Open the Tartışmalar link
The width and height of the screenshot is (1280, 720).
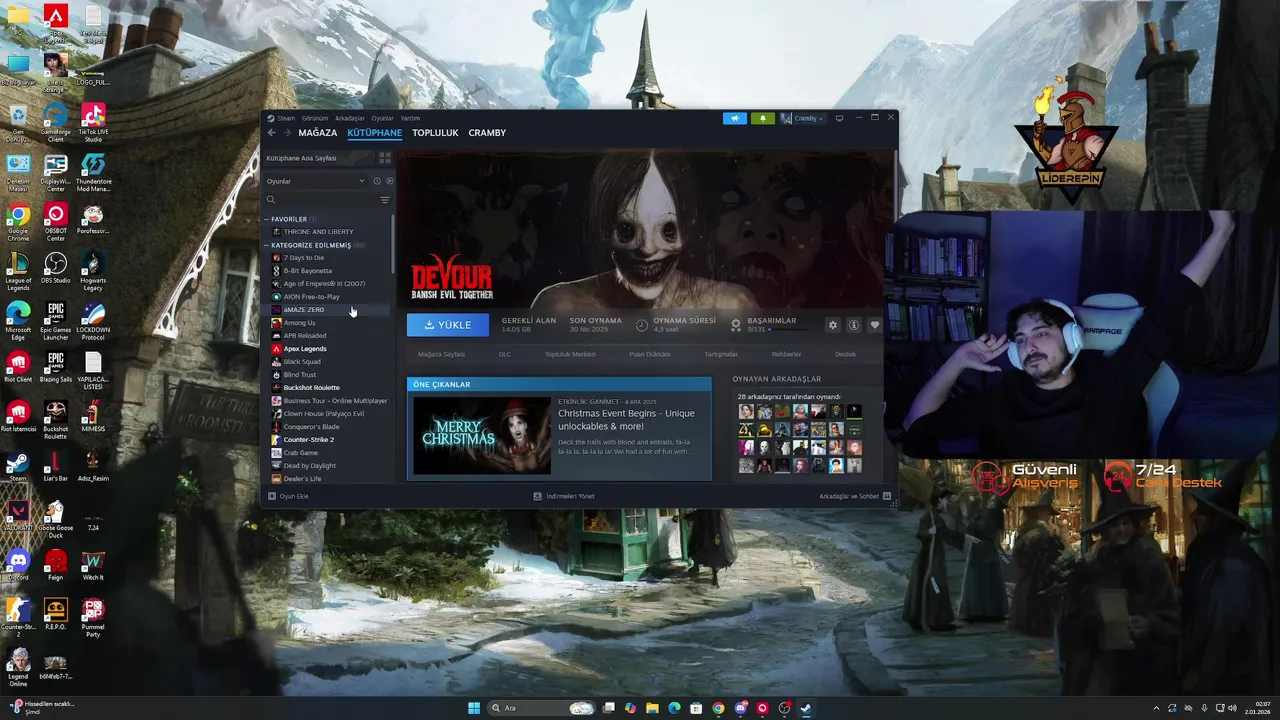[721, 354]
